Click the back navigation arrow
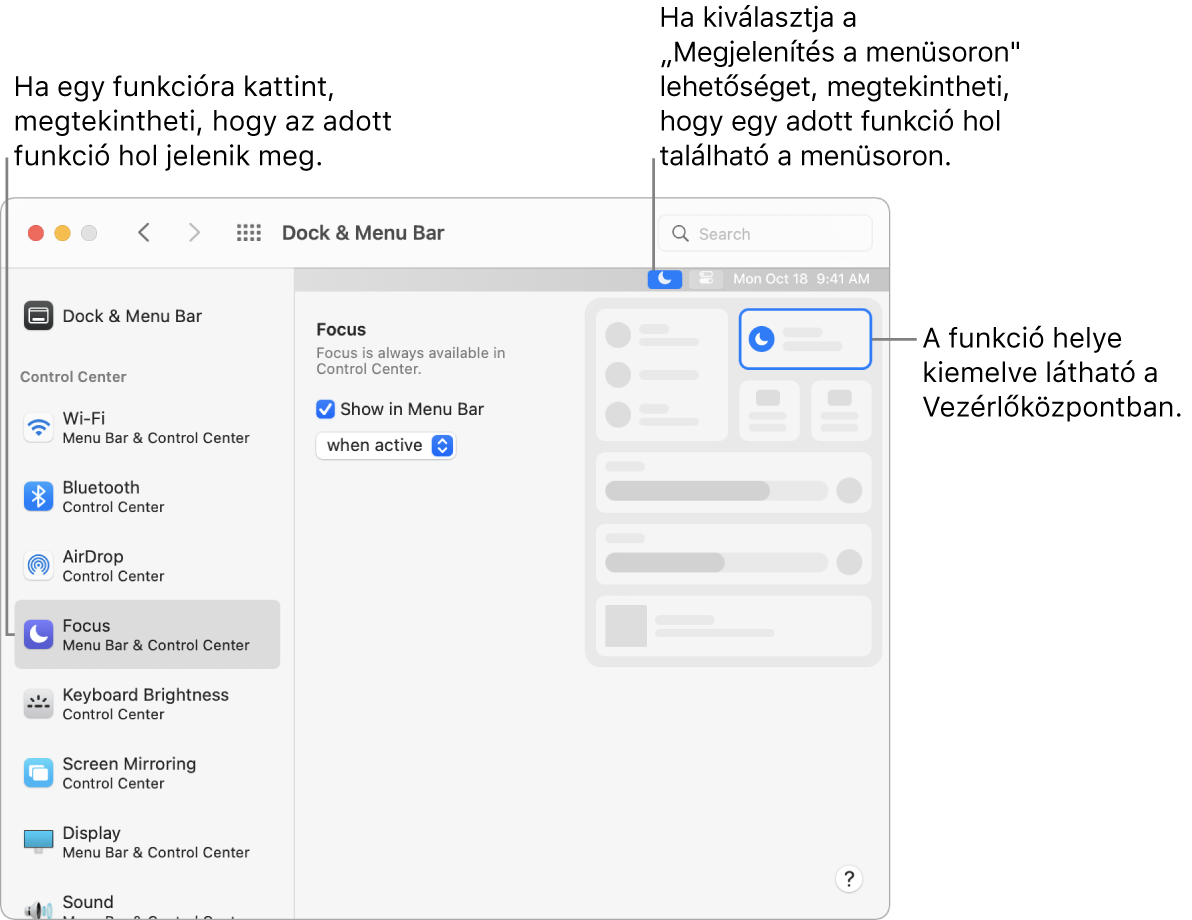Viewport: 1192px width, 920px height. click(x=144, y=232)
